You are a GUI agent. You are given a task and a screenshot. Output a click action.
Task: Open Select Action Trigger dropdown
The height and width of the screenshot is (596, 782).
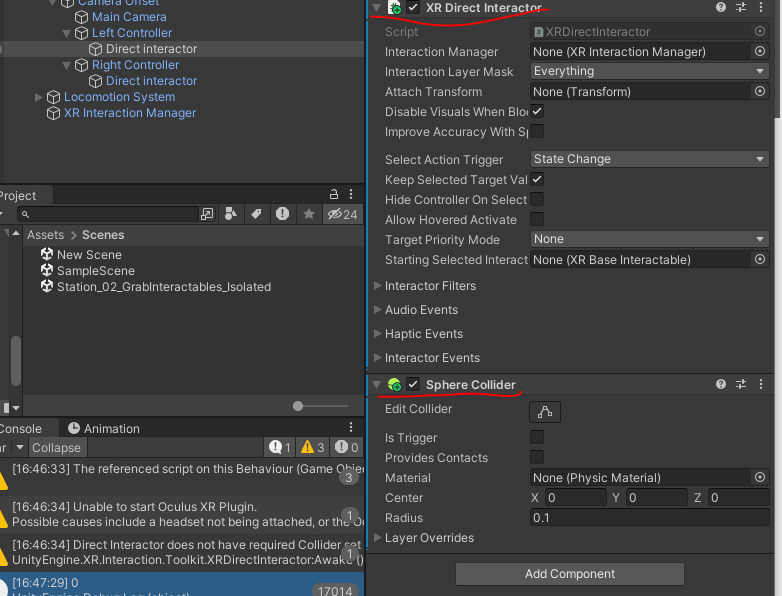coord(649,159)
